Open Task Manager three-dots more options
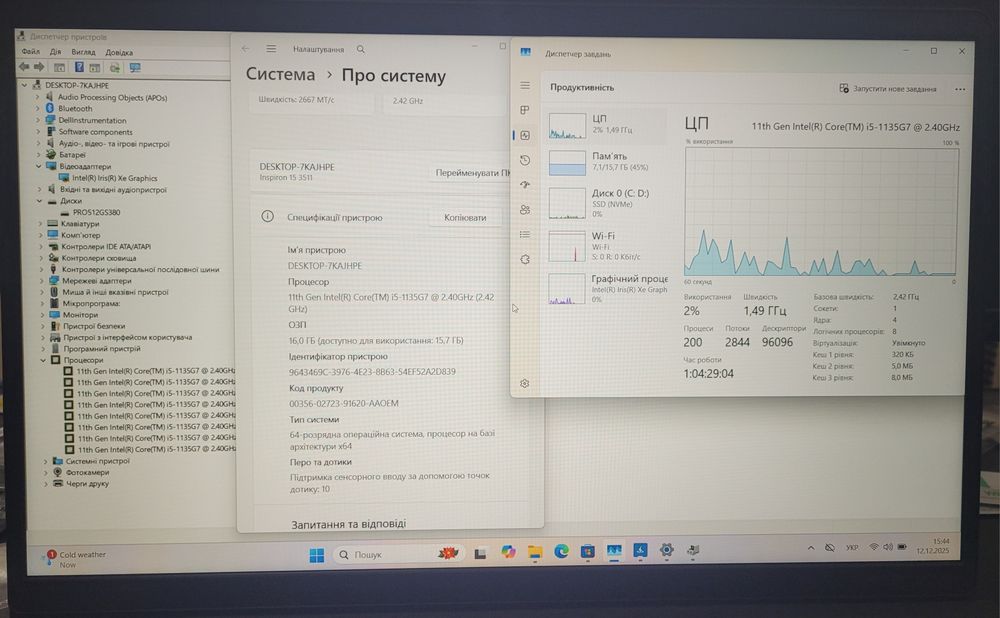Viewport: 1000px width, 618px height. pyautogui.click(x=960, y=89)
